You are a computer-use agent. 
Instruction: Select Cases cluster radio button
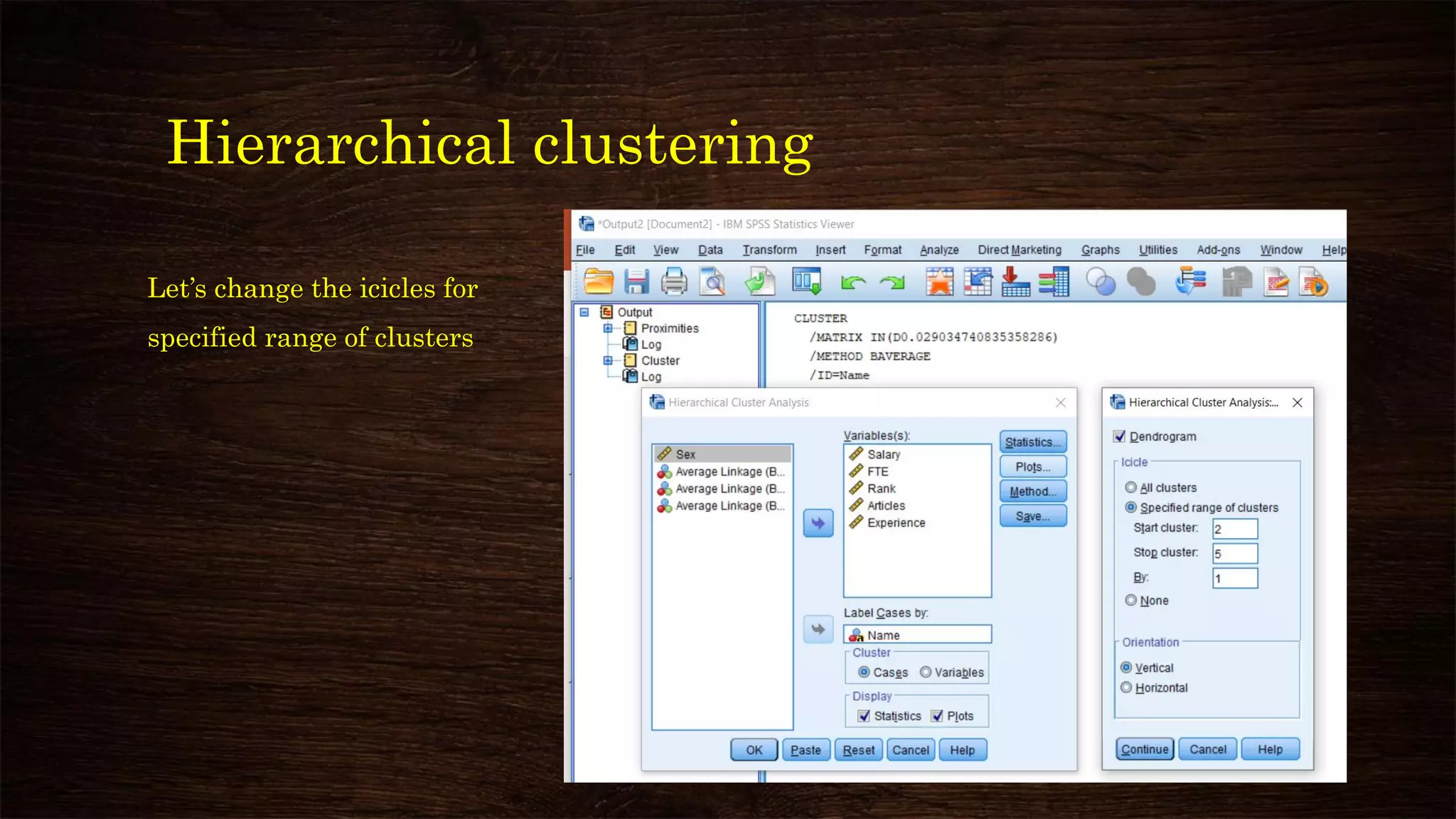(864, 672)
